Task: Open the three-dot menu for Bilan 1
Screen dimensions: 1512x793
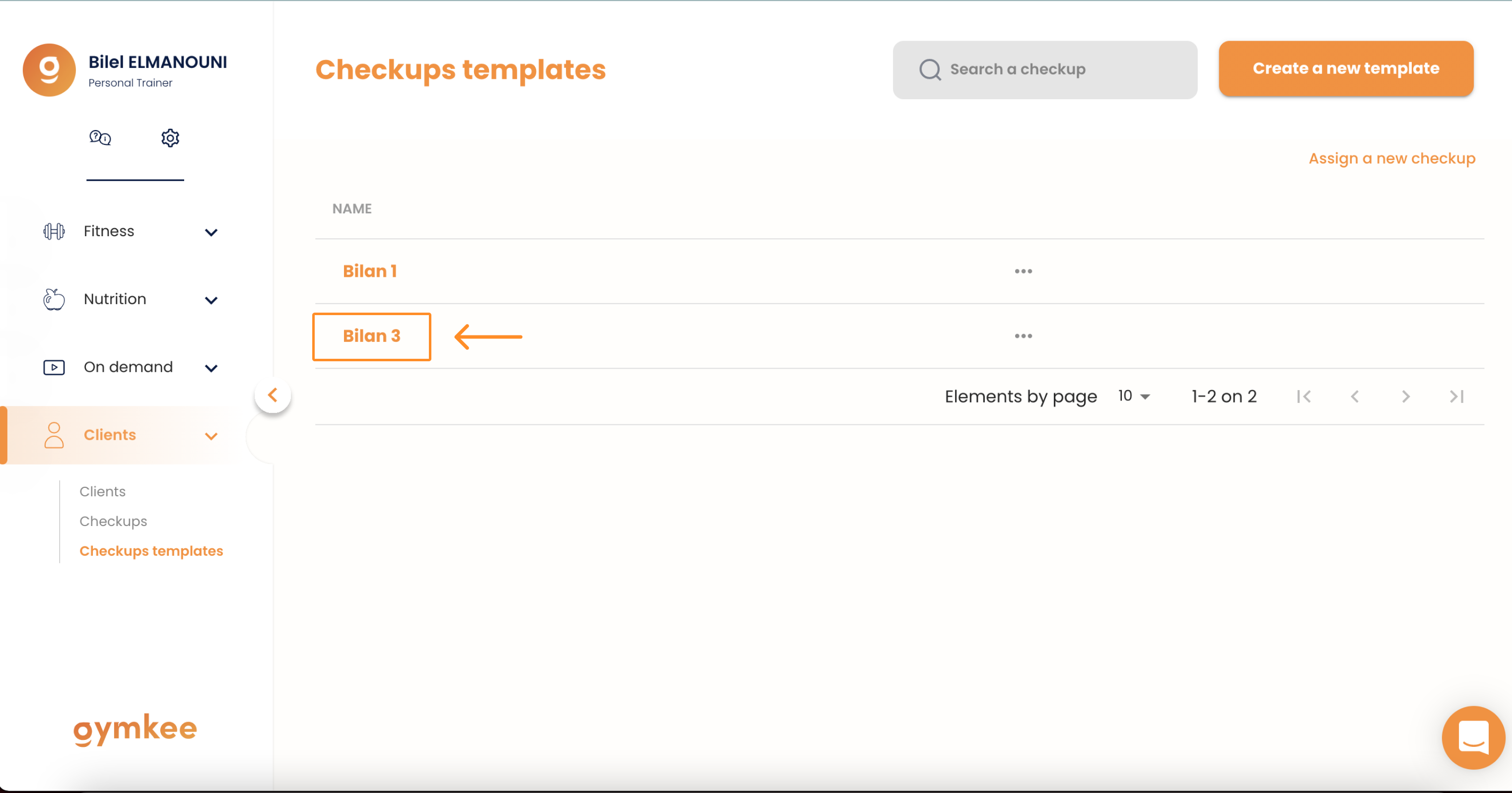Action: point(1023,271)
